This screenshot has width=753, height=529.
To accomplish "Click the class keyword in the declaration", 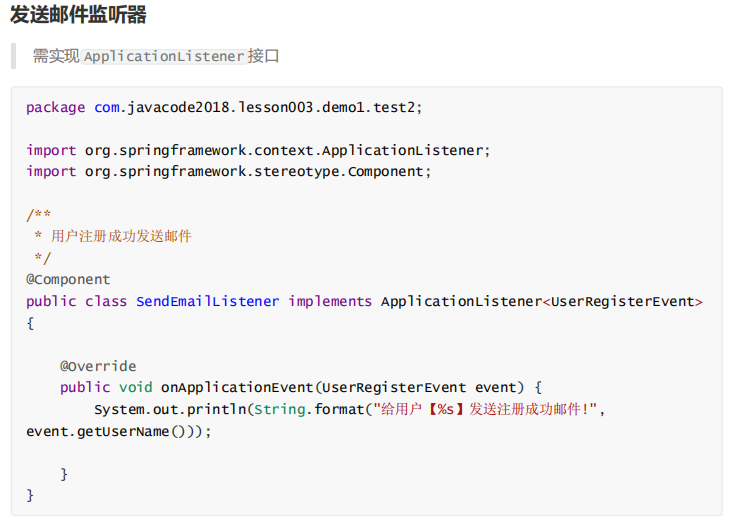I will pyautogui.click(x=105, y=301).
